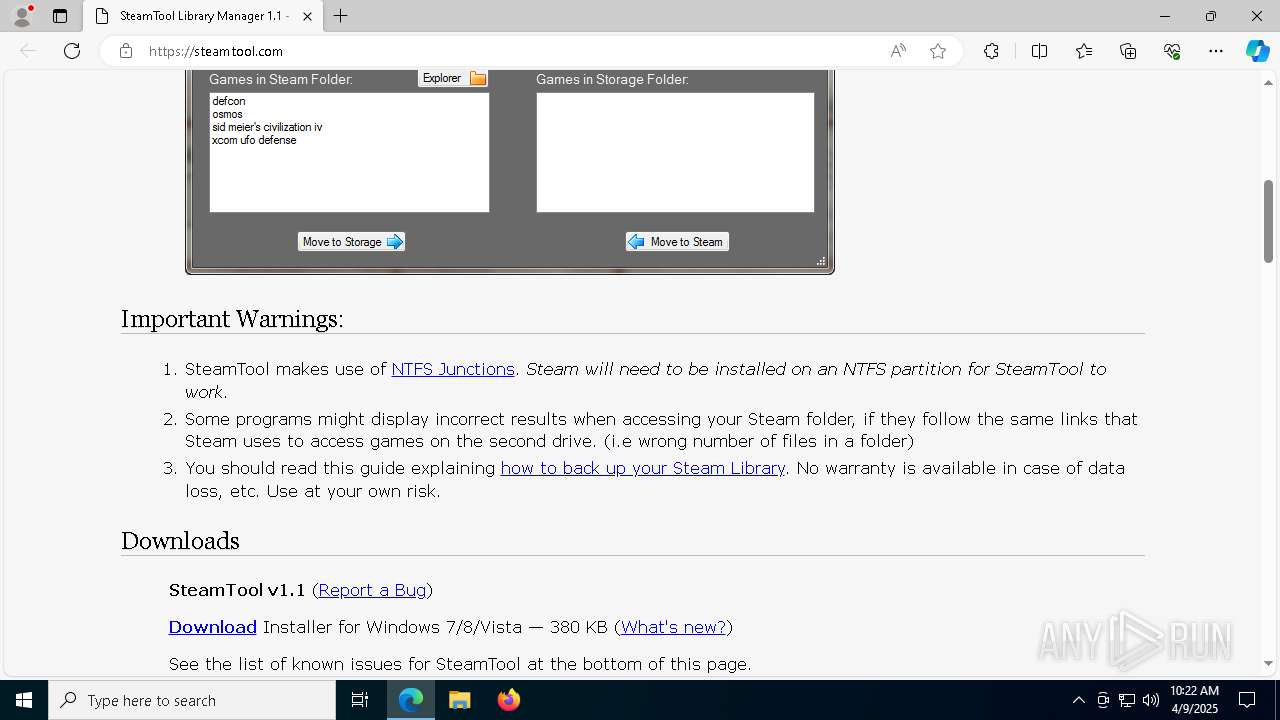Screen dimensions: 1280x720
Task: Toggle split screen view
Action: [1039, 51]
